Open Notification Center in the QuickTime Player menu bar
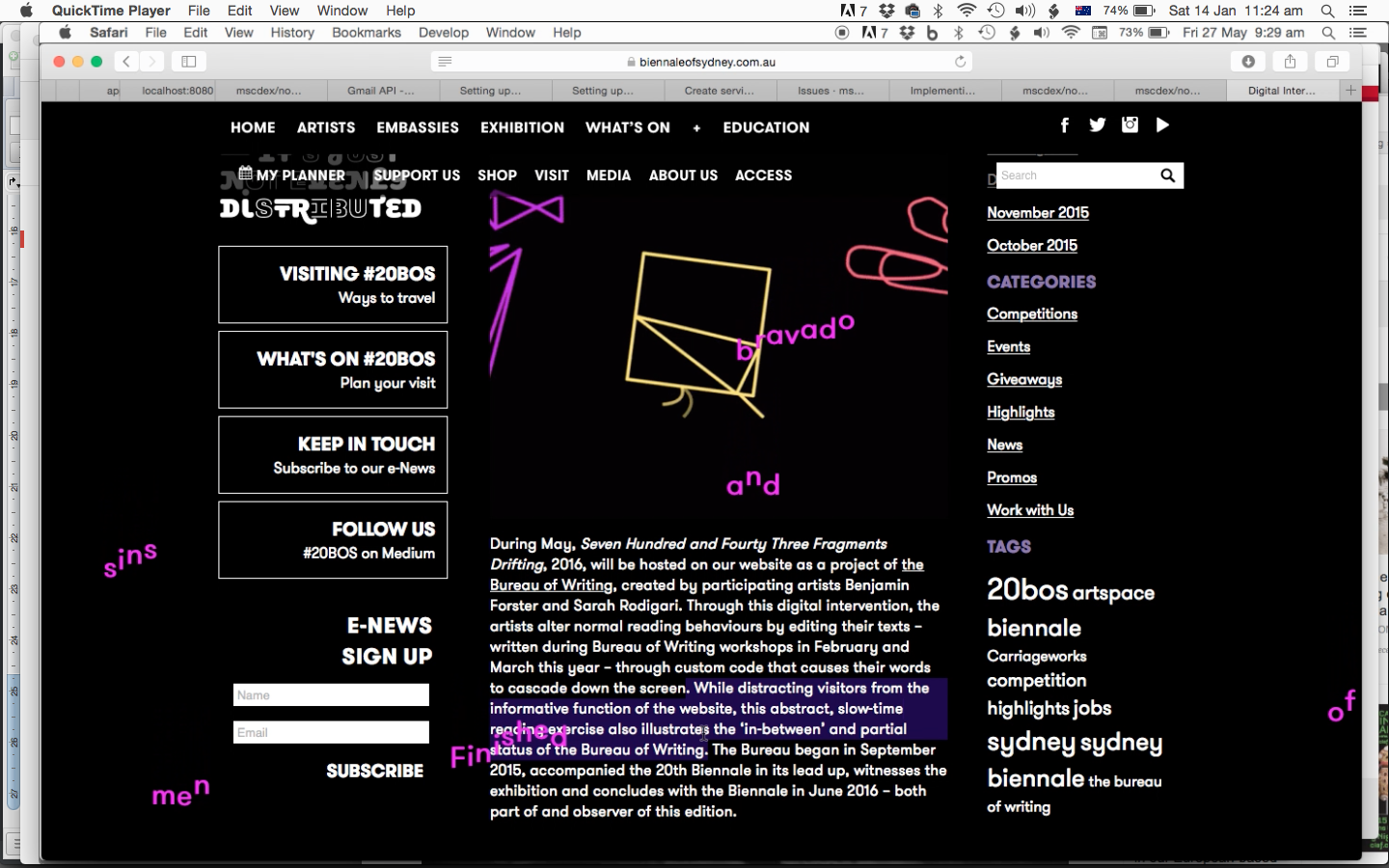Screen dimensions: 1389x868 click(x=1358, y=11)
